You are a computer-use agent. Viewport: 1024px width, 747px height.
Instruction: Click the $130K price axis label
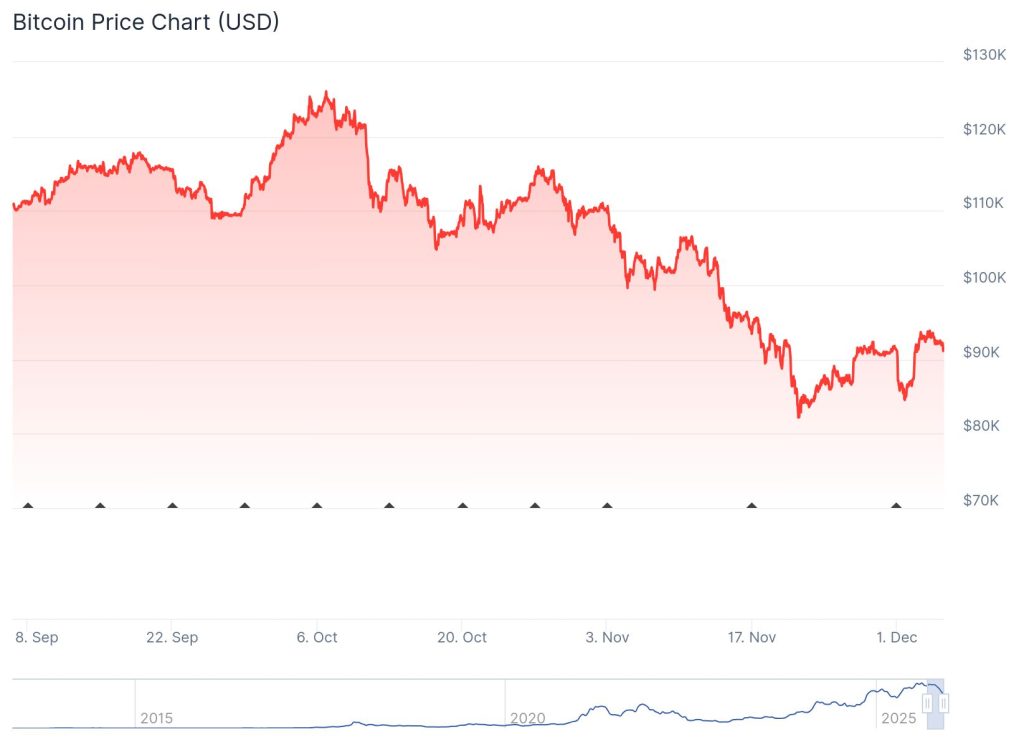click(x=984, y=55)
